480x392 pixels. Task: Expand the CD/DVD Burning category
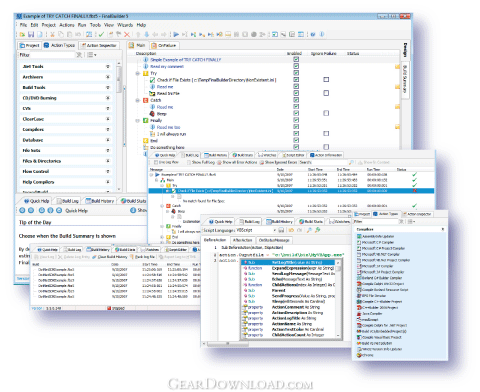click(x=108, y=98)
